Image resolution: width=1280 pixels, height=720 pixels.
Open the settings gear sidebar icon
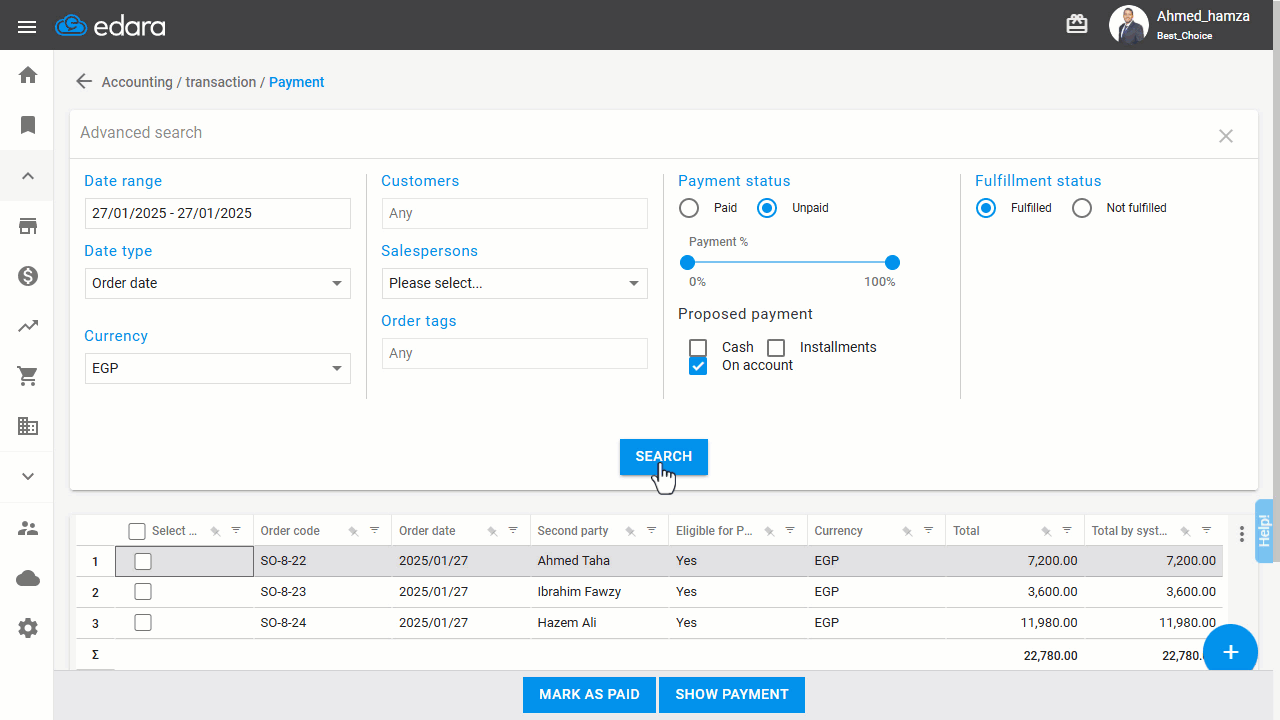28,628
